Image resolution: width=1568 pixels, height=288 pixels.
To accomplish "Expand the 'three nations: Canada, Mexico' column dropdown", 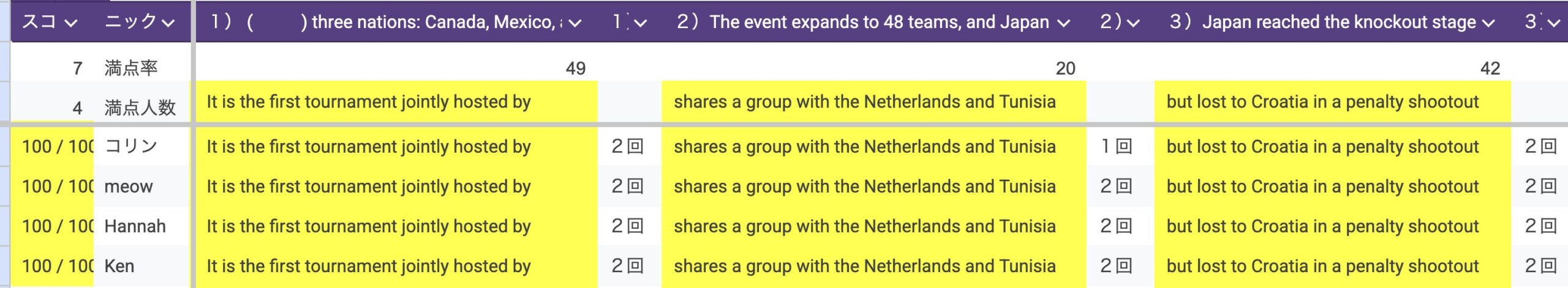I will coord(574,23).
